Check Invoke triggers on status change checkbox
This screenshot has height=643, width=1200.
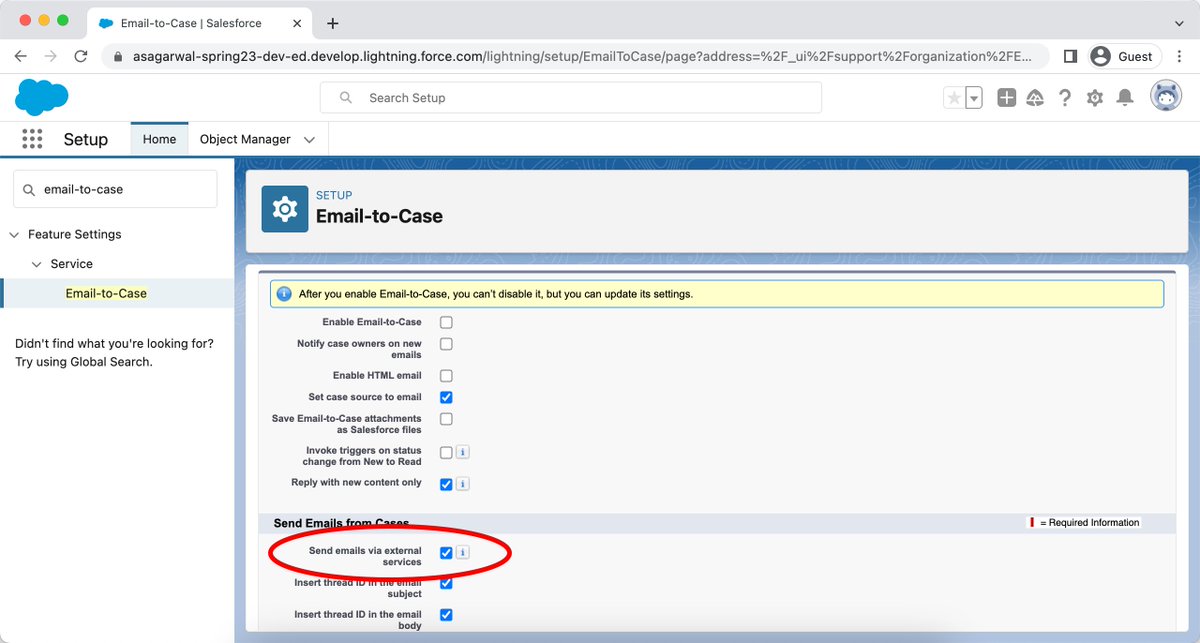click(x=446, y=452)
